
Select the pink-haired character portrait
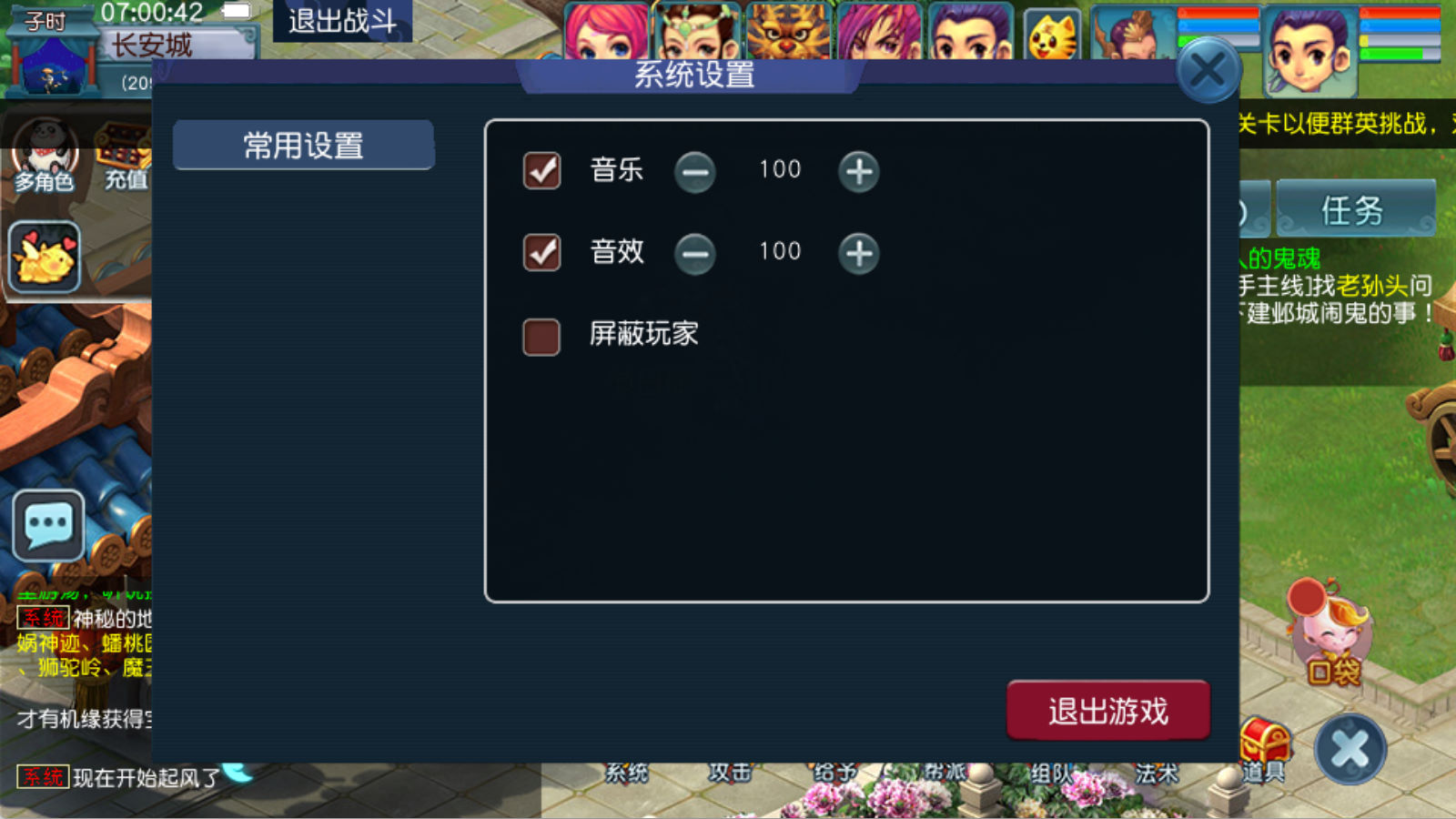pos(606,31)
